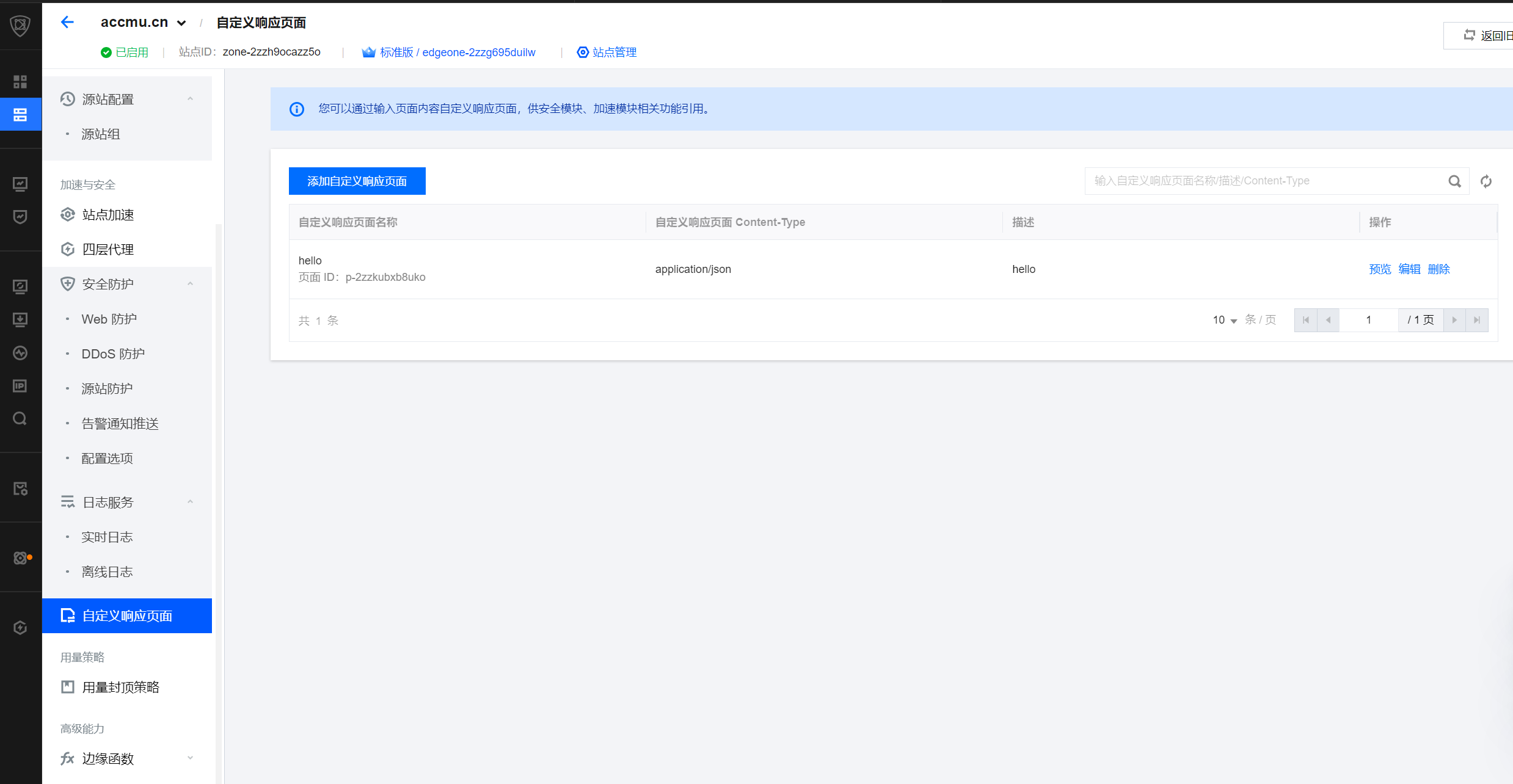Open the grid overview icon in dark rail
This screenshot has height=784, width=1513.
[x=20, y=82]
